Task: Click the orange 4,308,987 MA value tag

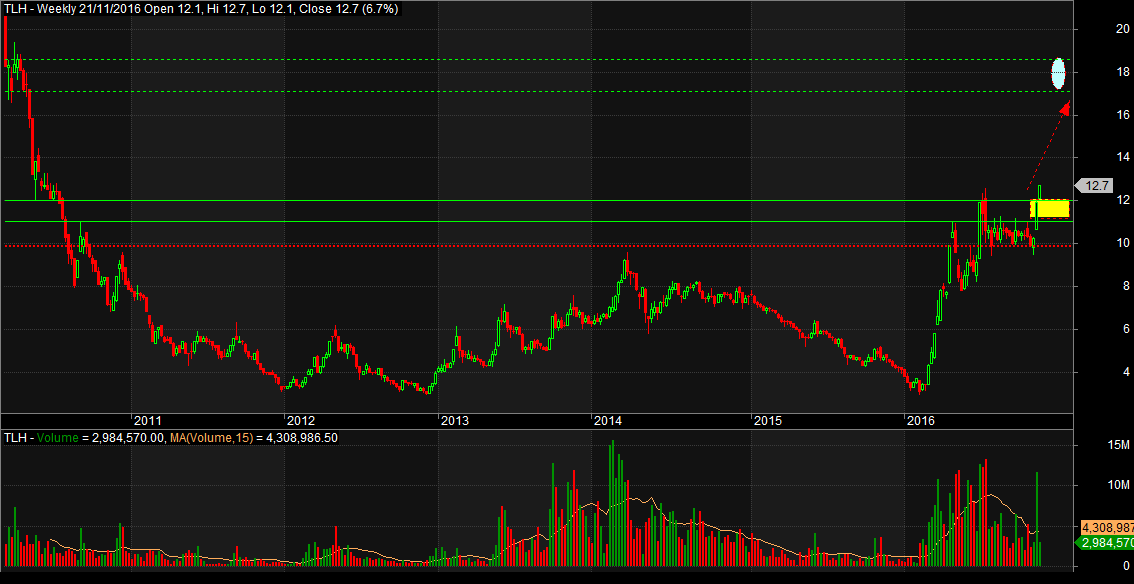Action: [1105, 527]
